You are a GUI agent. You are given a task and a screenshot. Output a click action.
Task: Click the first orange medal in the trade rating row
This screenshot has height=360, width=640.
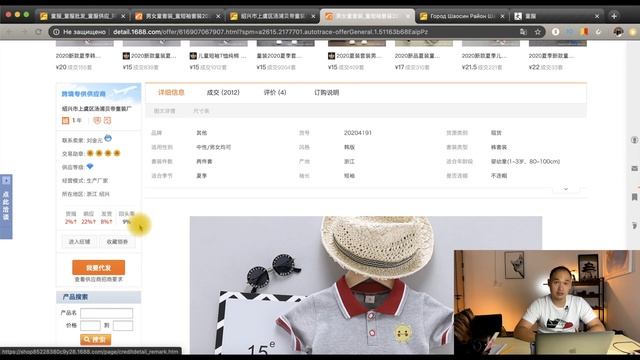coord(90,153)
